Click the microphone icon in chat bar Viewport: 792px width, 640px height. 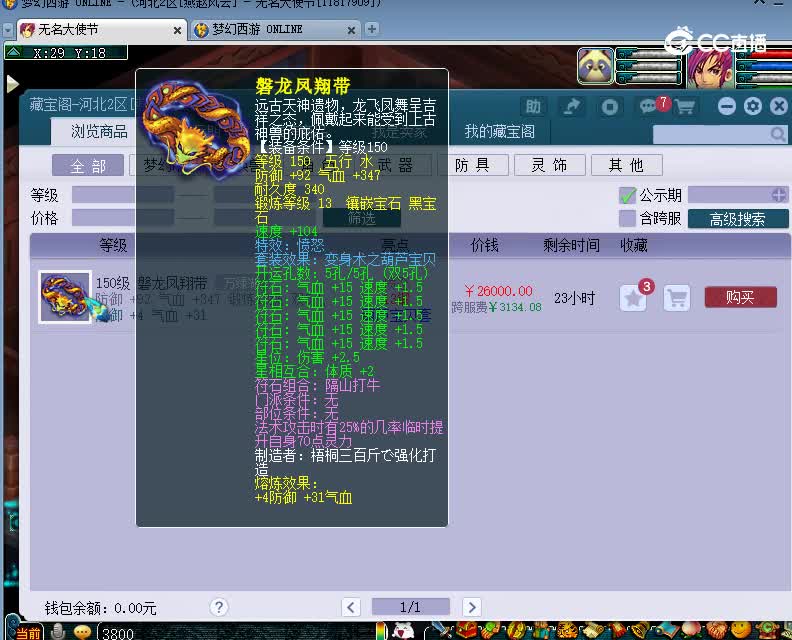59,631
